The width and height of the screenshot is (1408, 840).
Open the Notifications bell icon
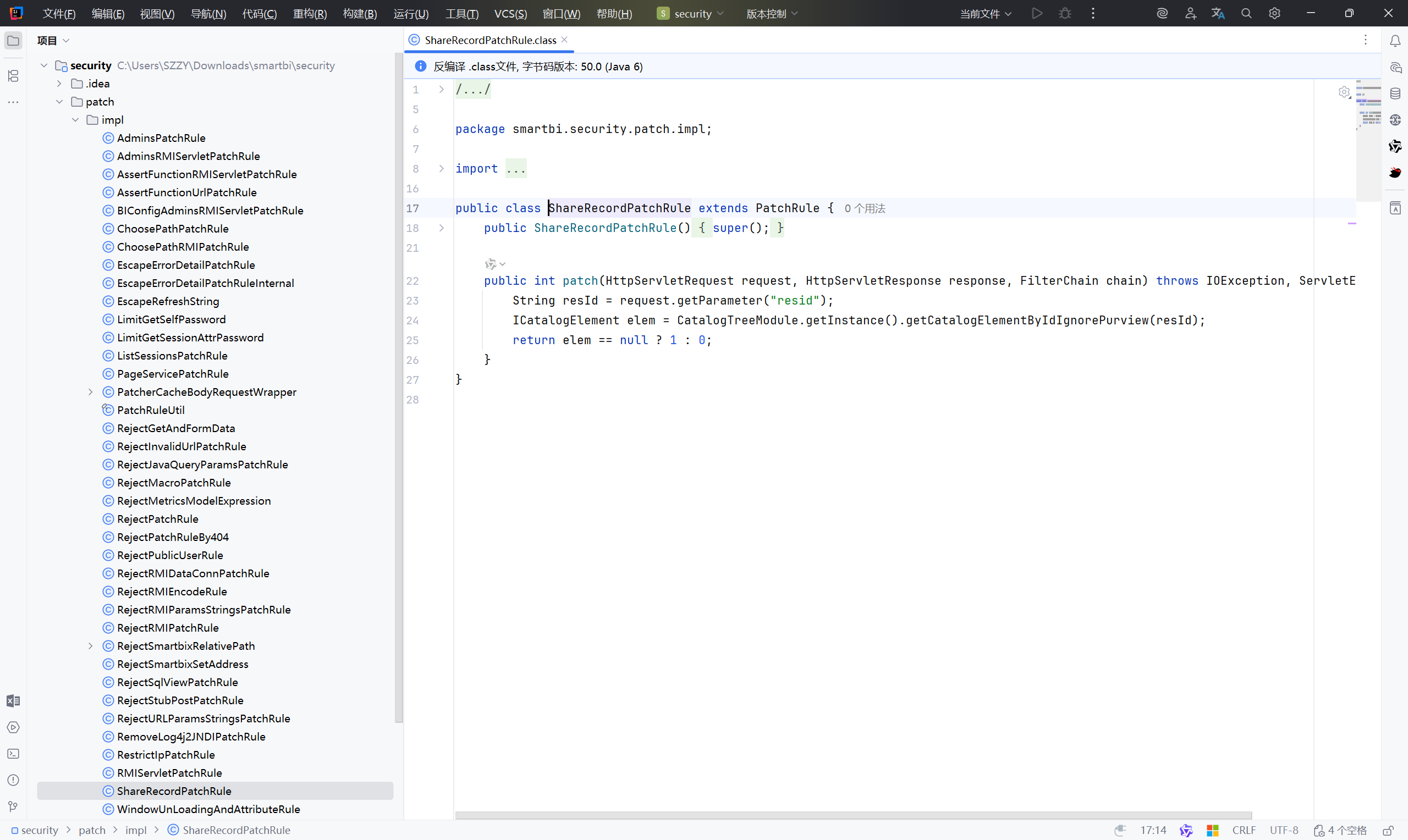[1395, 41]
